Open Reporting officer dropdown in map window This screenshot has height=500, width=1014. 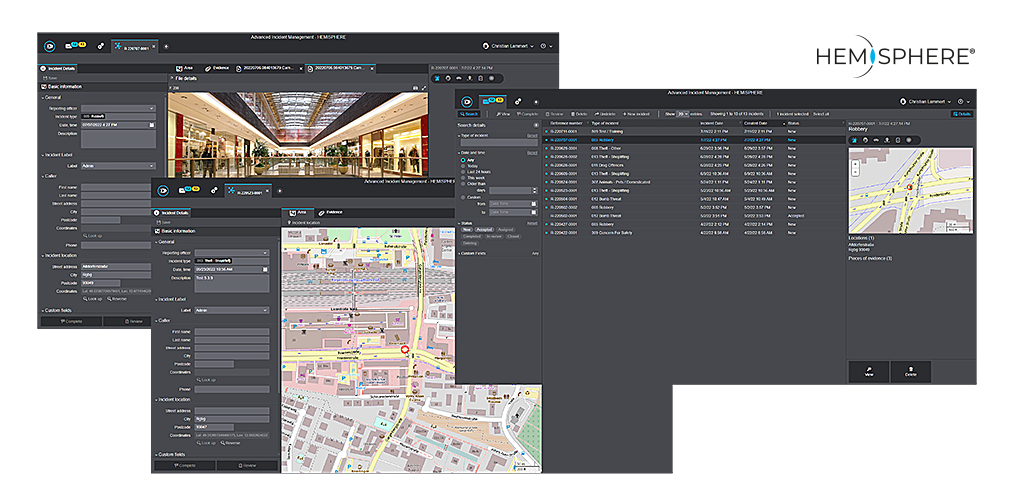[232, 253]
